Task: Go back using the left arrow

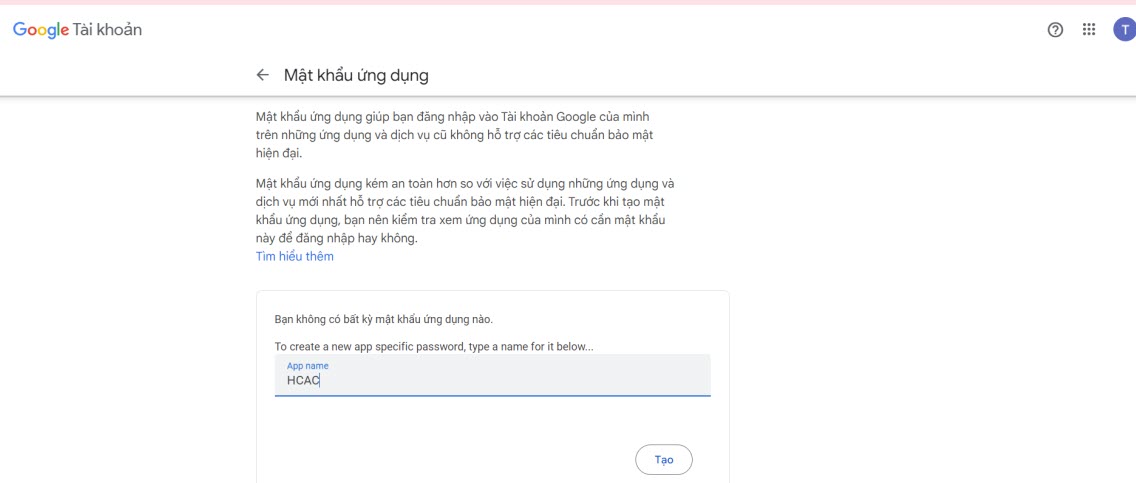Action: (x=263, y=75)
